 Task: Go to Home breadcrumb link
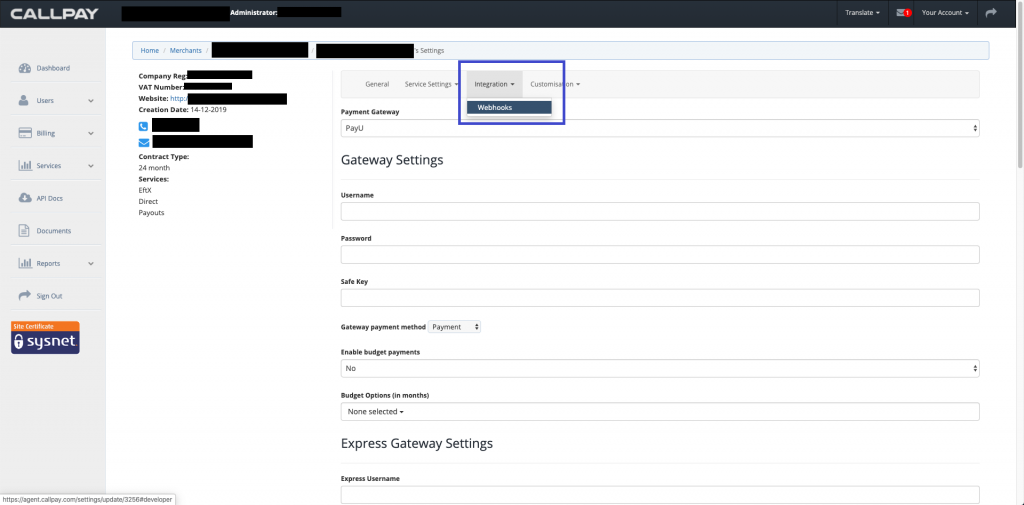coord(150,50)
